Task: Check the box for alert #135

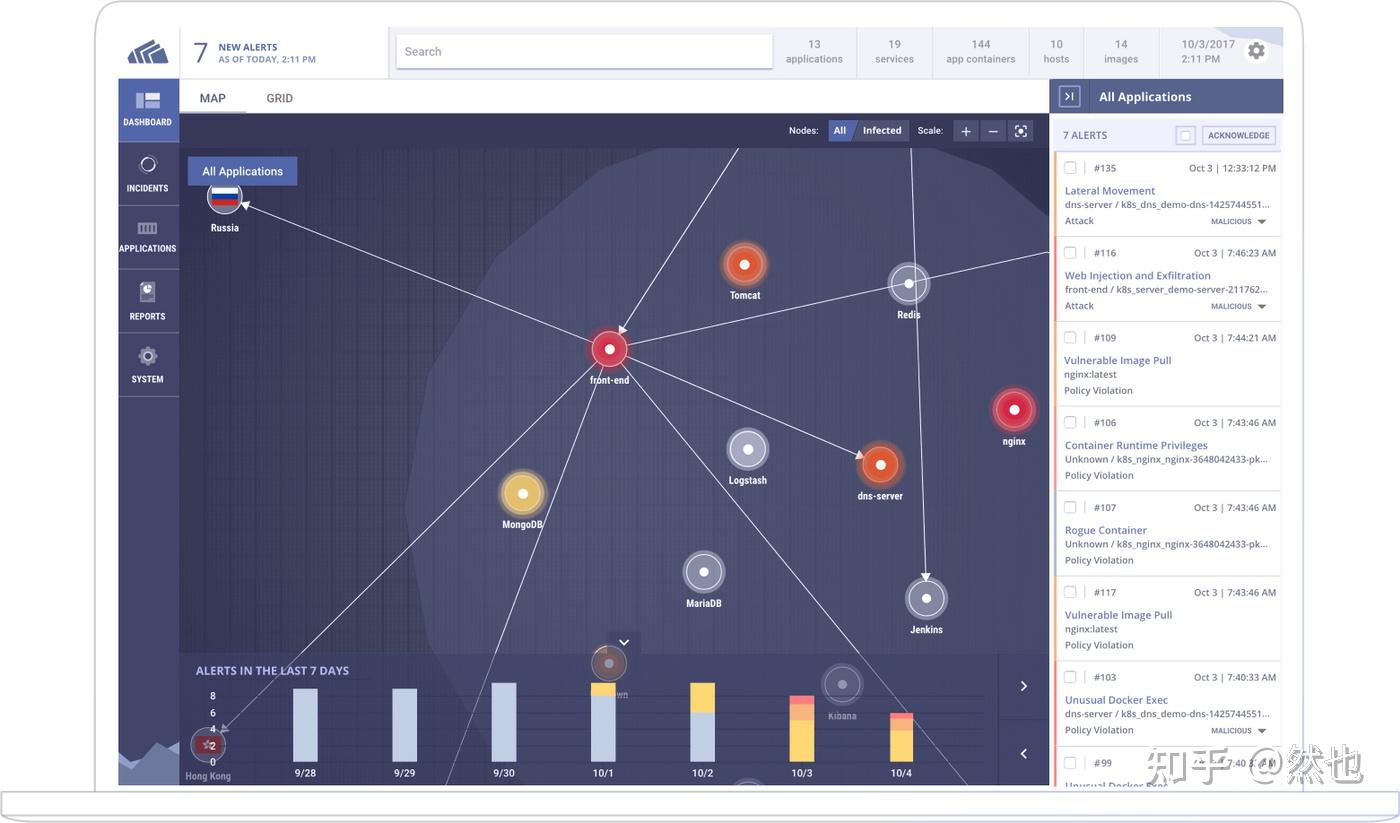Action: pyautogui.click(x=1070, y=168)
